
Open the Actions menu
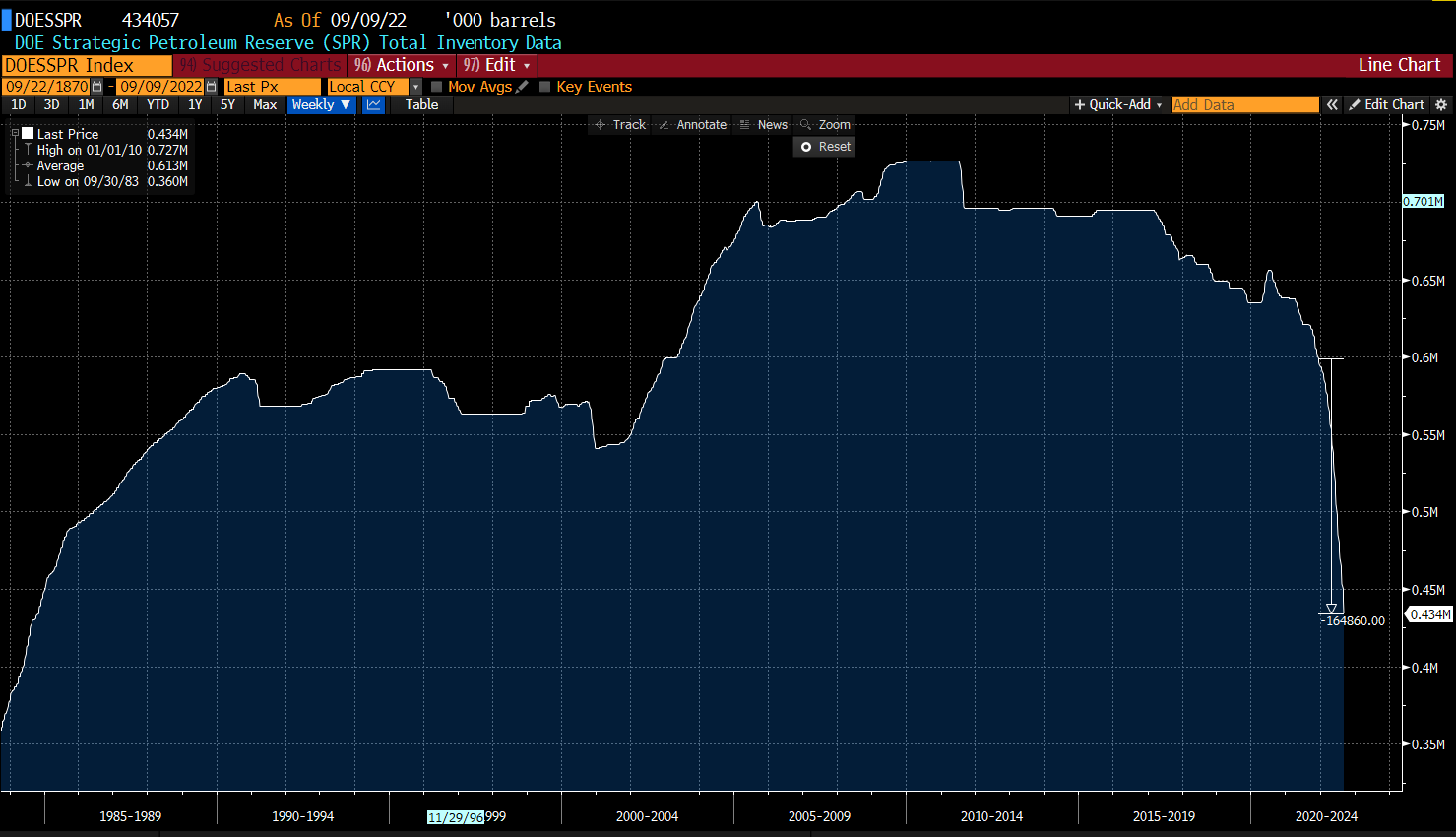(x=402, y=65)
